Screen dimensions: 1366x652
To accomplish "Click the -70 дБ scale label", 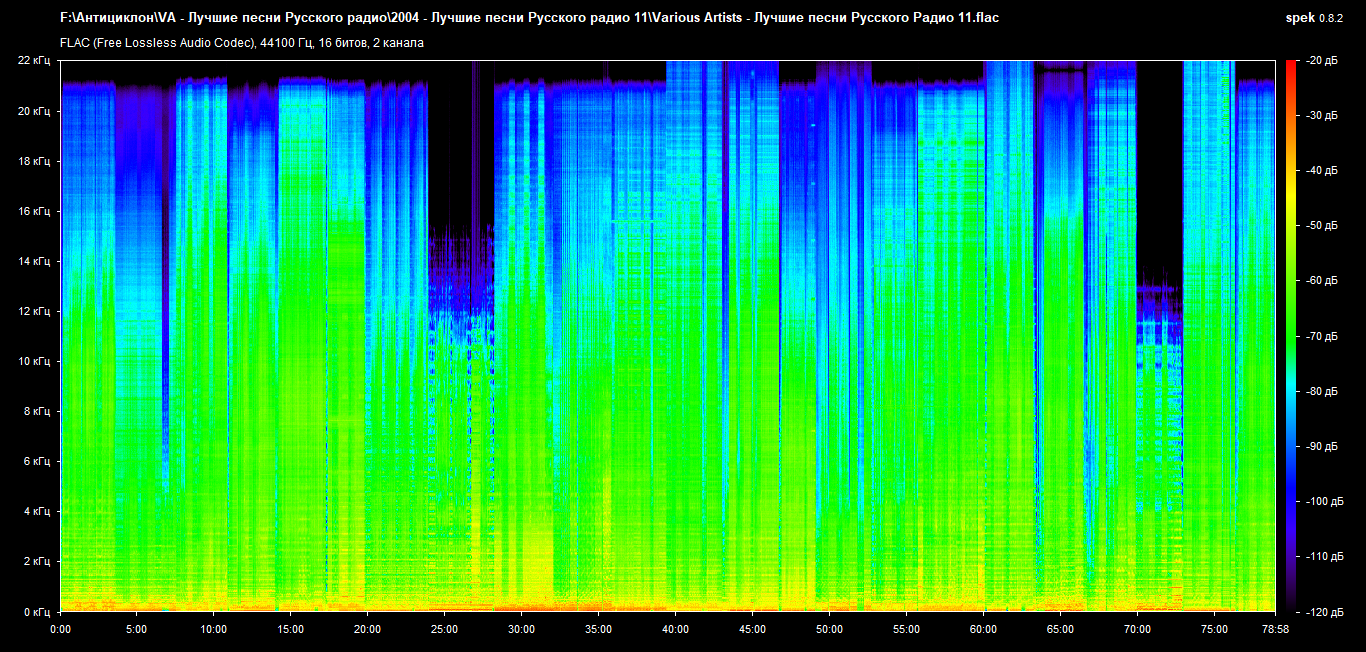I will [1321, 336].
